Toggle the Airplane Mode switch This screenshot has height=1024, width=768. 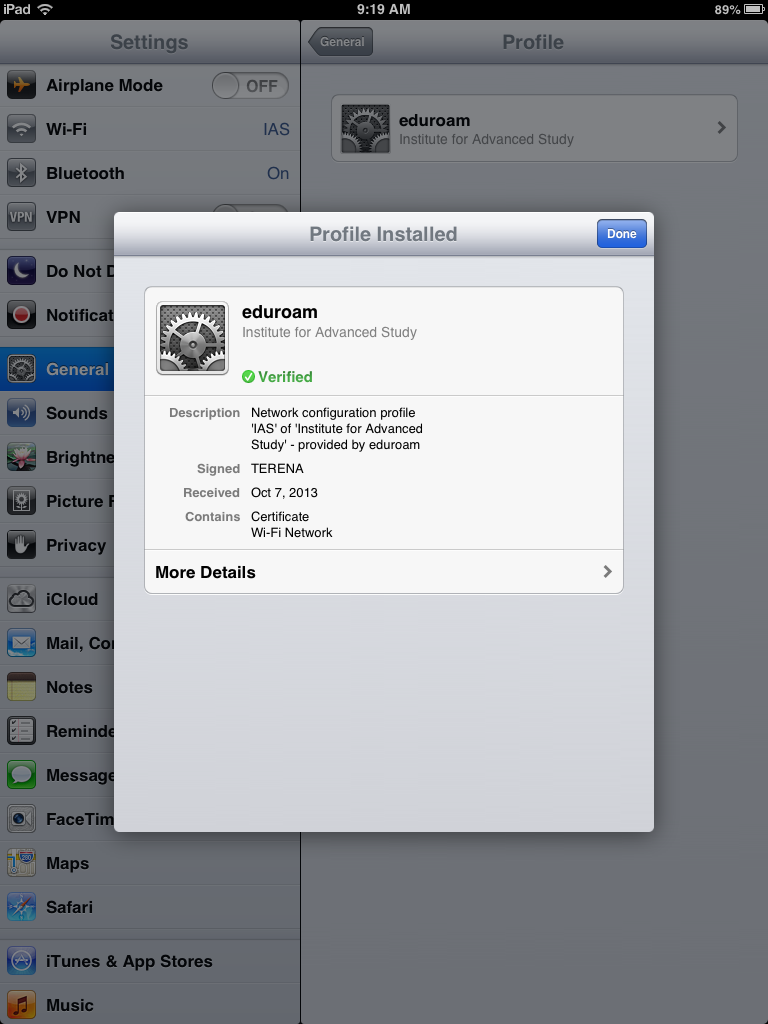250,86
